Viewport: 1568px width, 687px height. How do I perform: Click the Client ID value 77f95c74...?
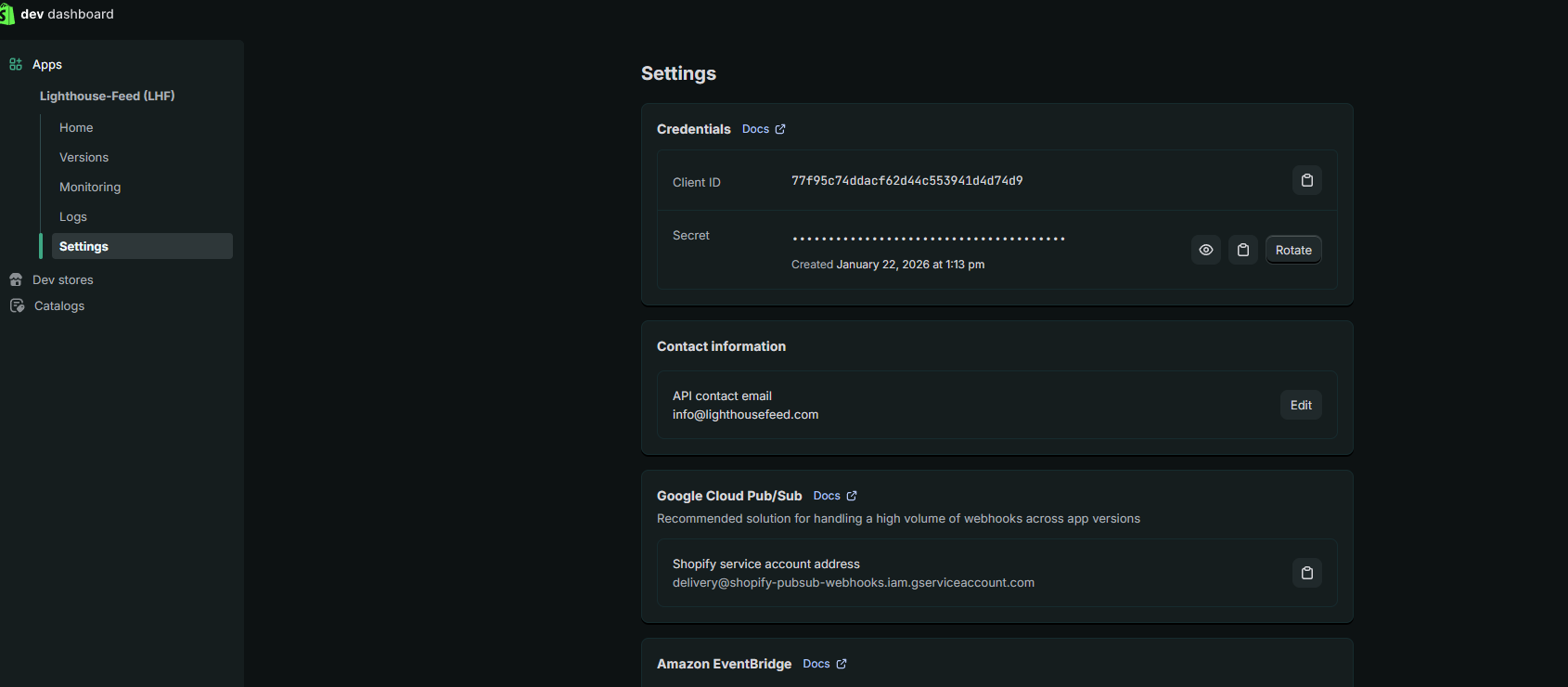click(907, 180)
